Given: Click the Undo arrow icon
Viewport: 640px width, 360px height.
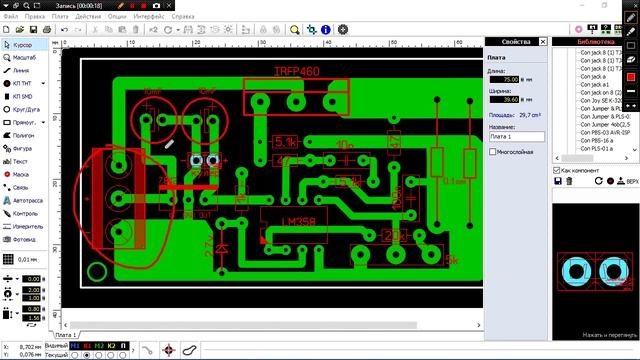Looking at the screenshot, I should pyautogui.click(x=64, y=30).
